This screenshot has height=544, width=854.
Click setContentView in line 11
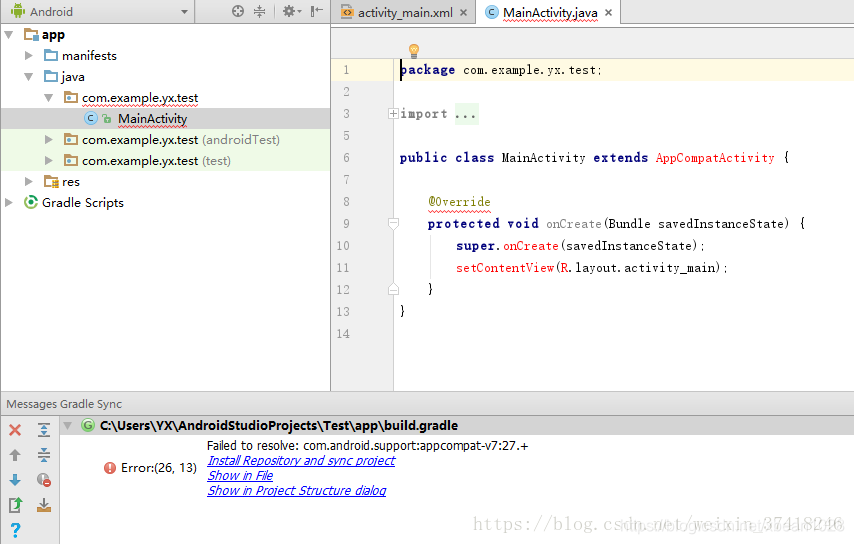(505, 268)
